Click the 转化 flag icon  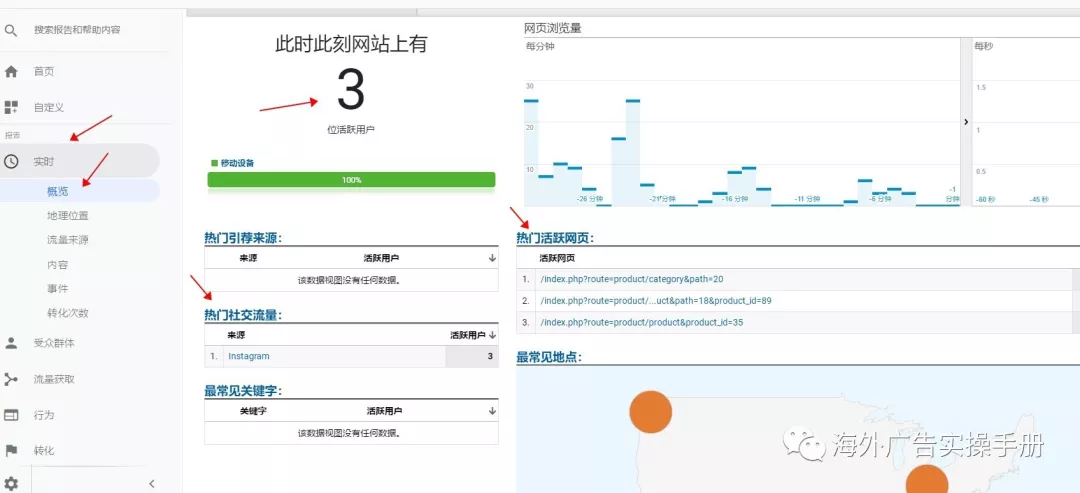click(x=11, y=451)
